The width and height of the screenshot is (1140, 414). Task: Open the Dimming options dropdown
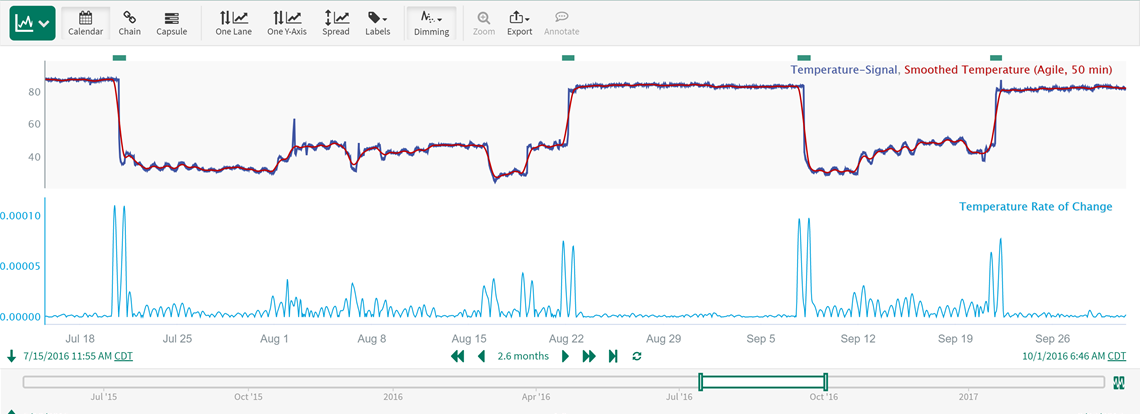coord(432,22)
